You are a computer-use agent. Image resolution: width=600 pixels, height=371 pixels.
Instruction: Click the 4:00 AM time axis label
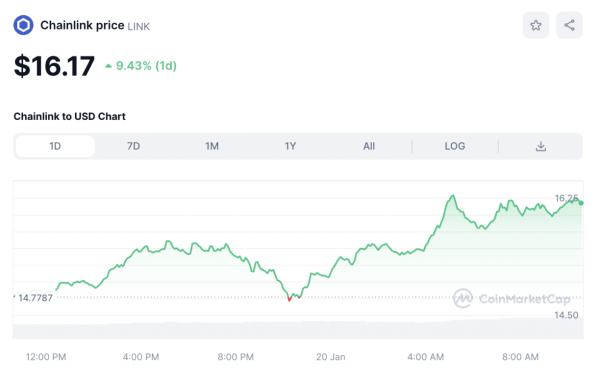[426, 357]
